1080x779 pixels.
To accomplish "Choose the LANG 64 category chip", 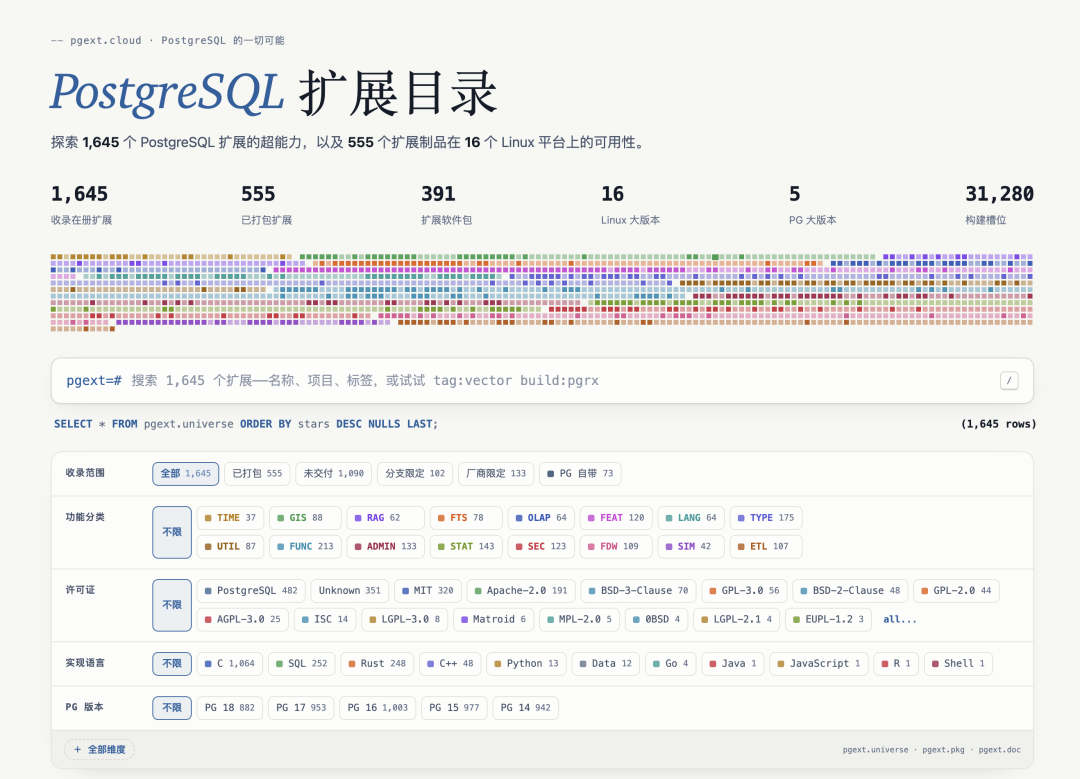I will click(x=691, y=517).
